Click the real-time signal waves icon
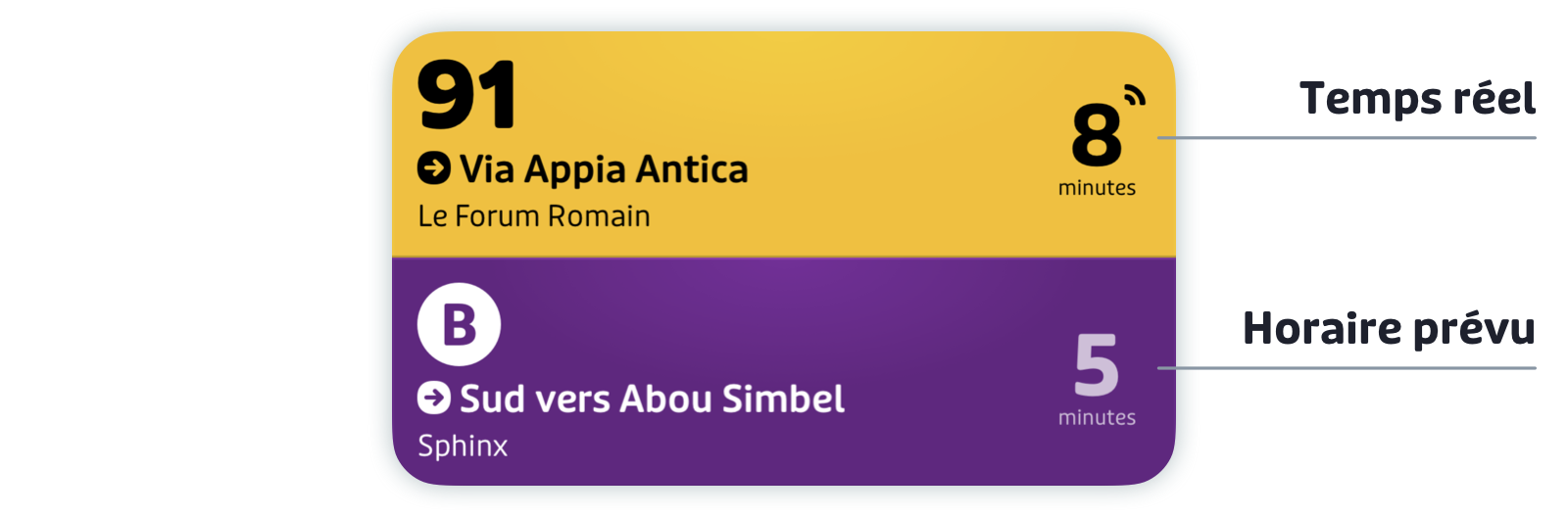 tap(1135, 95)
